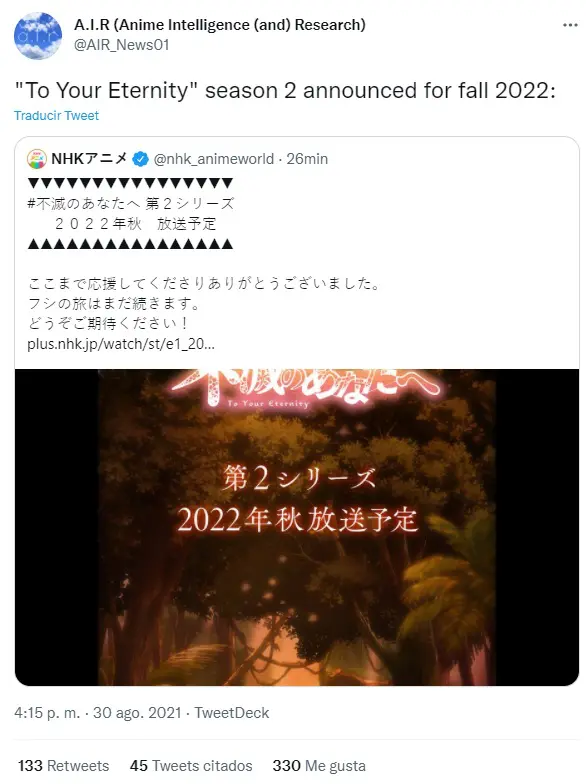Image resolution: width=586 pixels, height=784 pixels.
Task: Open the A.I.R profile avatar
Action: pos(38,36)
